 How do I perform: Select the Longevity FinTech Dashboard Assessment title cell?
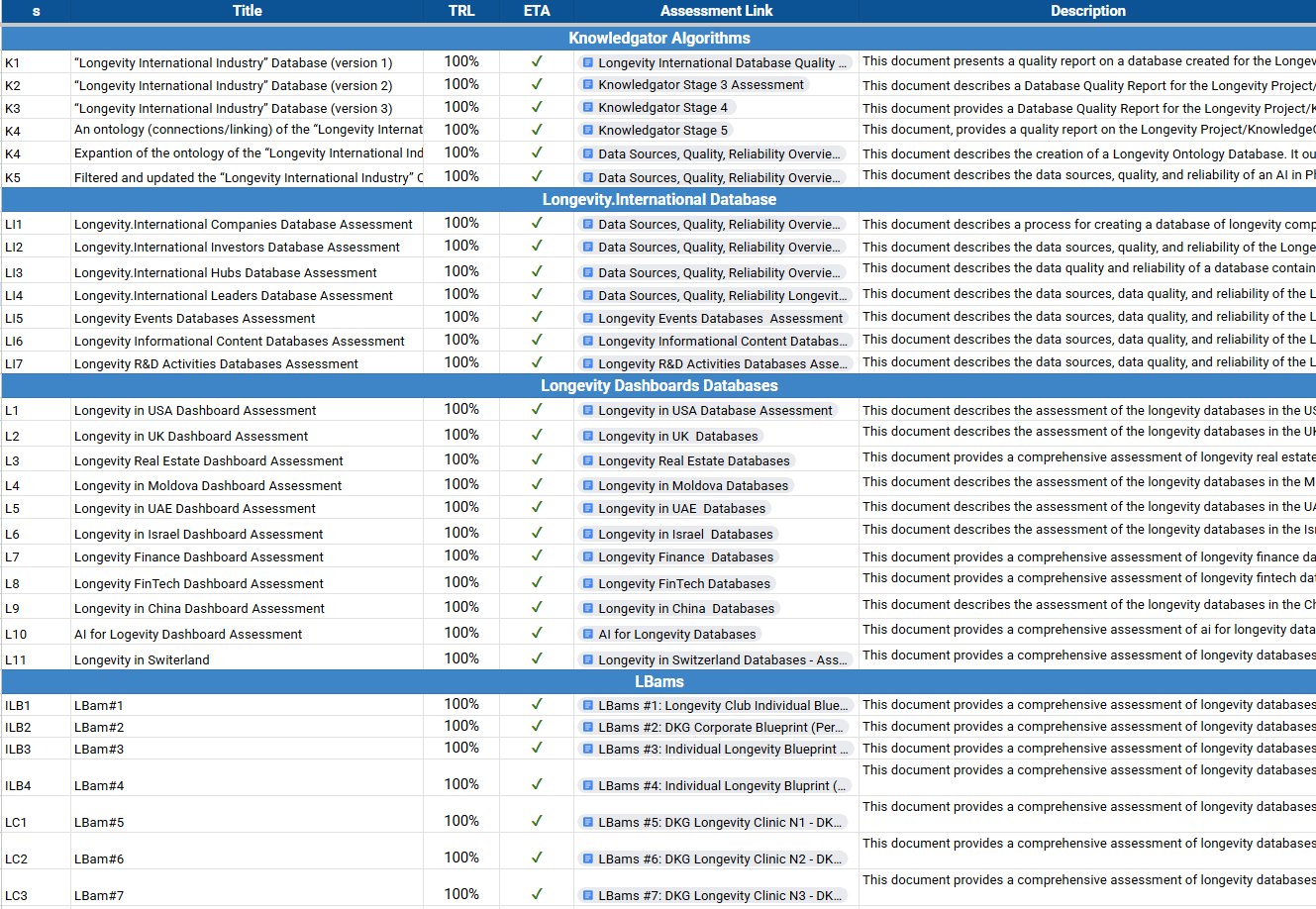click(199, 584)
